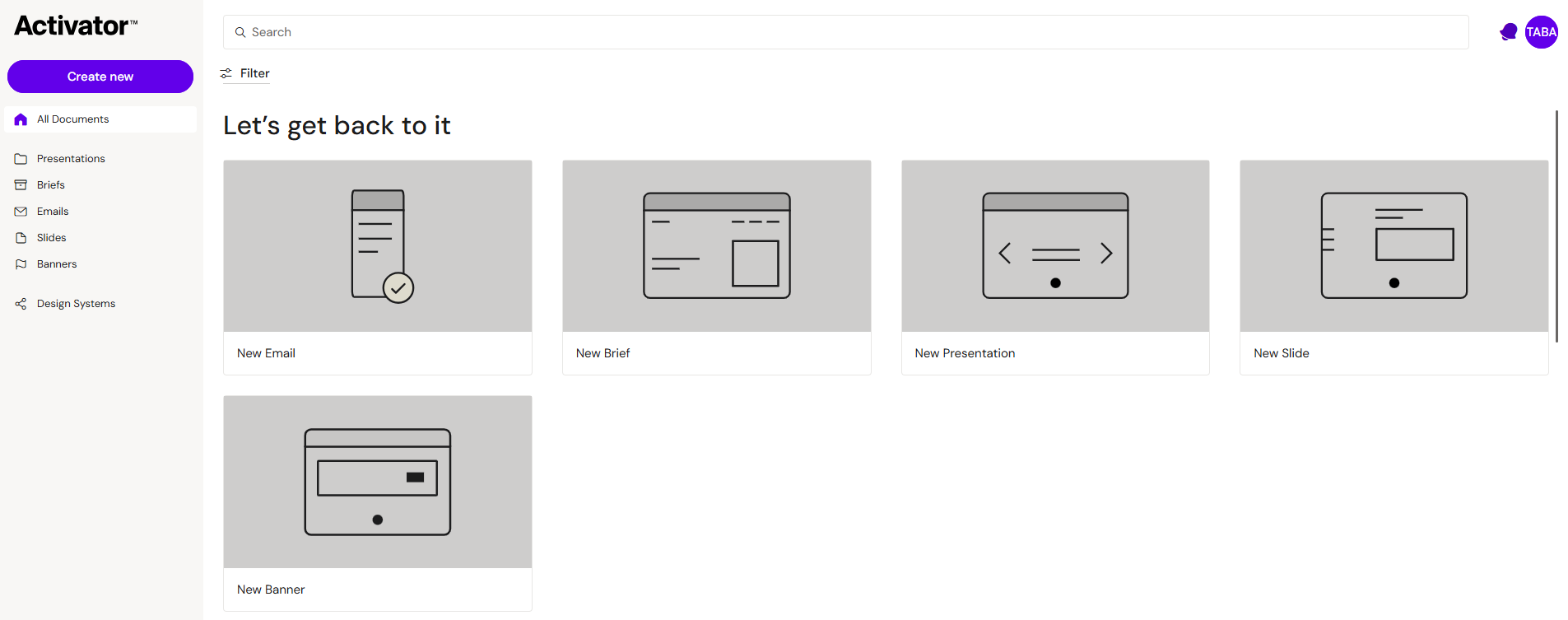The height and width of the screenshot is (620, 1568).
Task: Click the All Documents home icon
Action: tap(21, 119)
